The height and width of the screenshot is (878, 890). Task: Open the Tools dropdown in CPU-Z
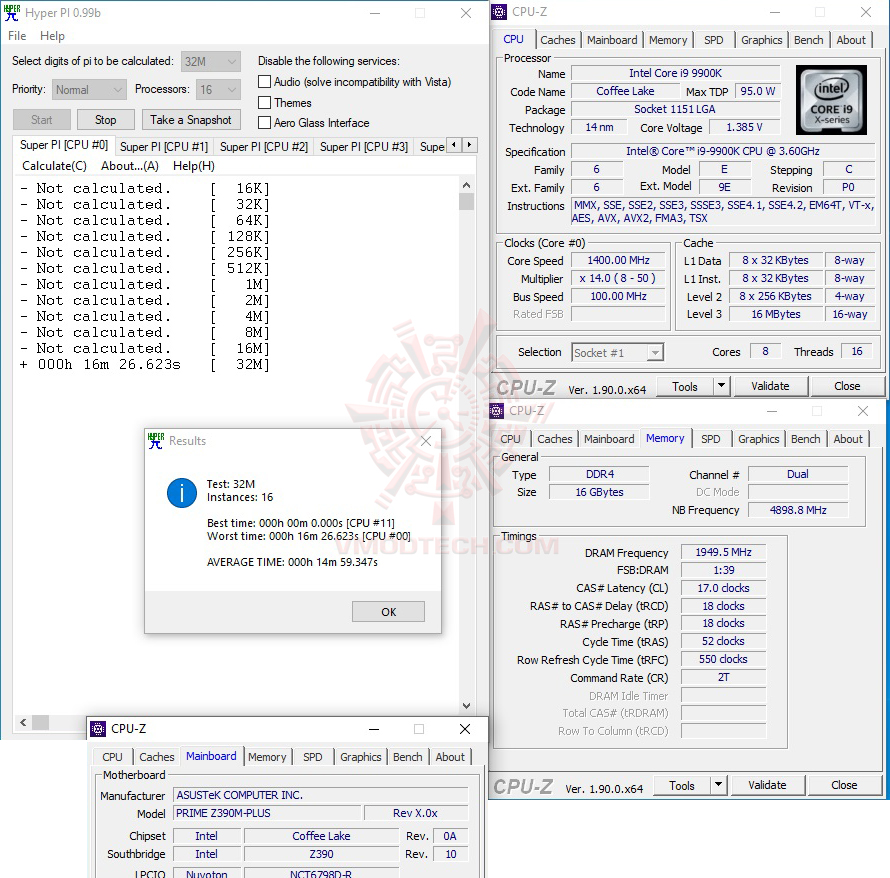coord(722,385)
